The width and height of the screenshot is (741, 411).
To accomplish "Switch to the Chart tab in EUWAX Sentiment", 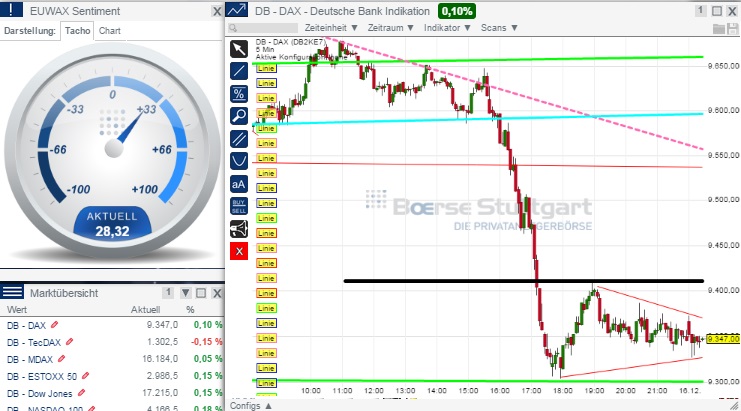I will (110, 31).
